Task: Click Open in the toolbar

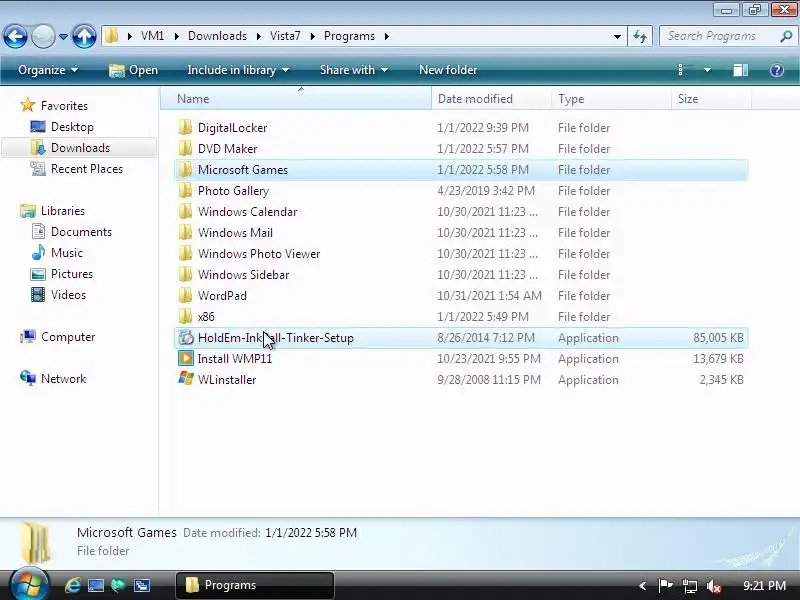Action: tap(133, 70)
